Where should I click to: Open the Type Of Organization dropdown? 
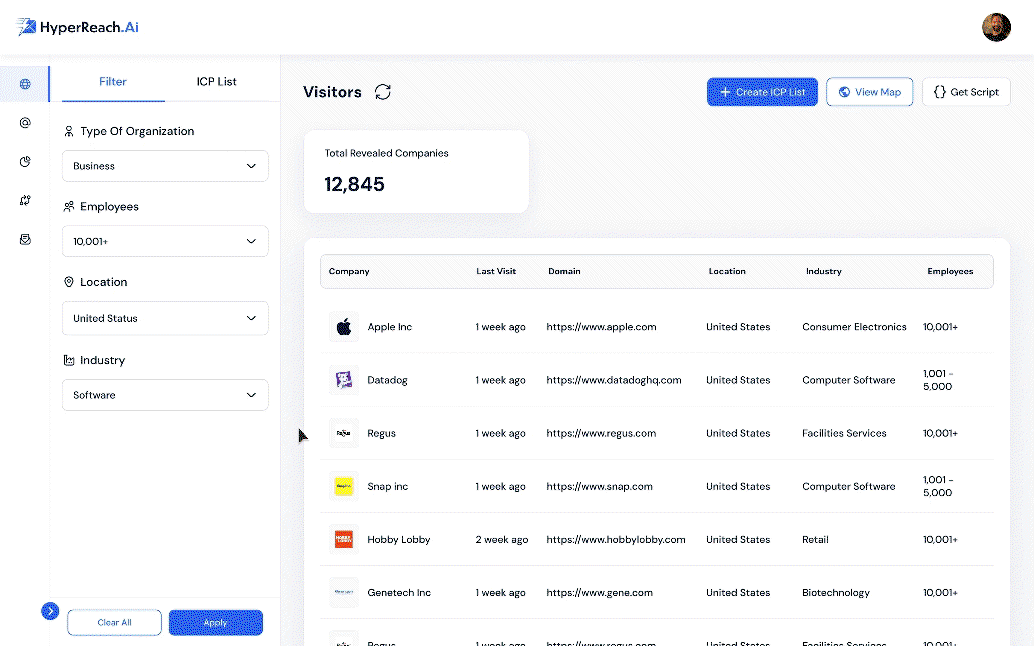coord(165,166)
